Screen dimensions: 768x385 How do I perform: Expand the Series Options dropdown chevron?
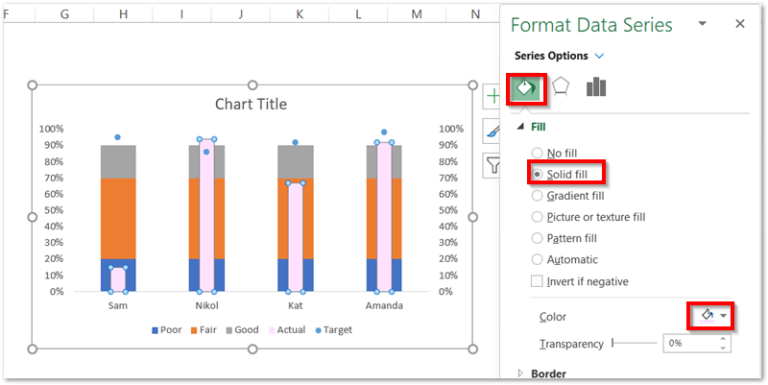pos(599,56)
